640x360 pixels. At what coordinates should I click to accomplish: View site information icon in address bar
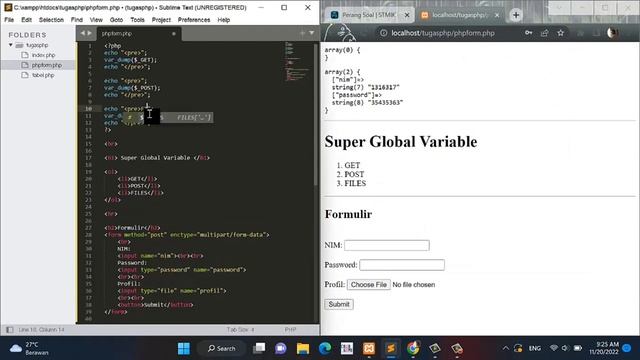coord(384,33)
